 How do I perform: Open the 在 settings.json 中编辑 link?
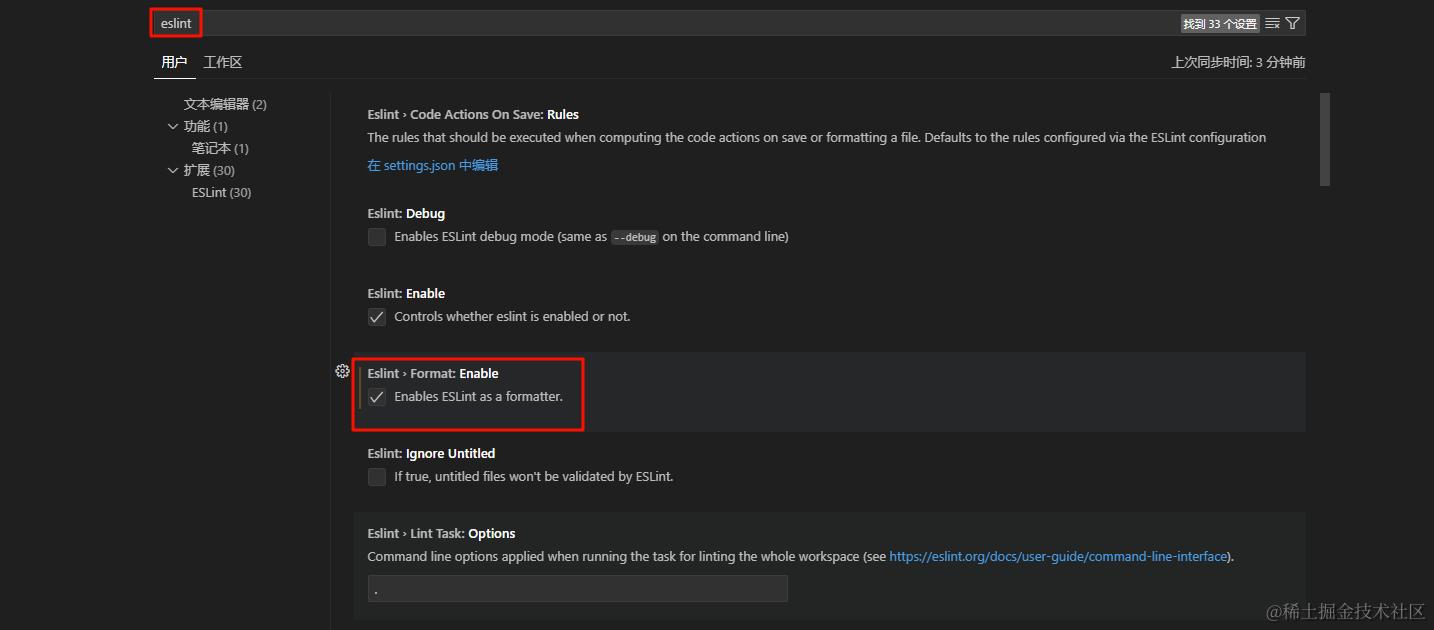click(432, 165)
